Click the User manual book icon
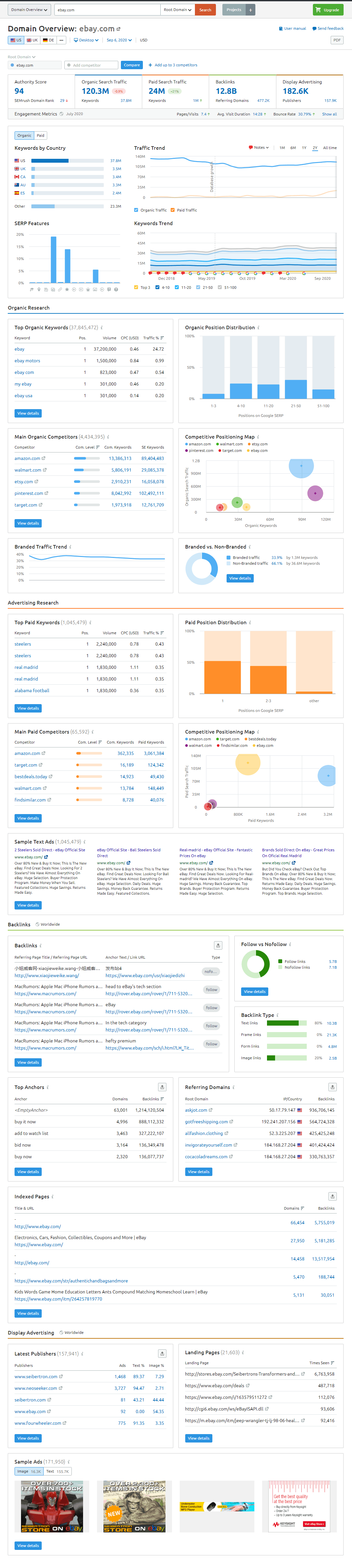352x1568 pixels. coord(280,28)
